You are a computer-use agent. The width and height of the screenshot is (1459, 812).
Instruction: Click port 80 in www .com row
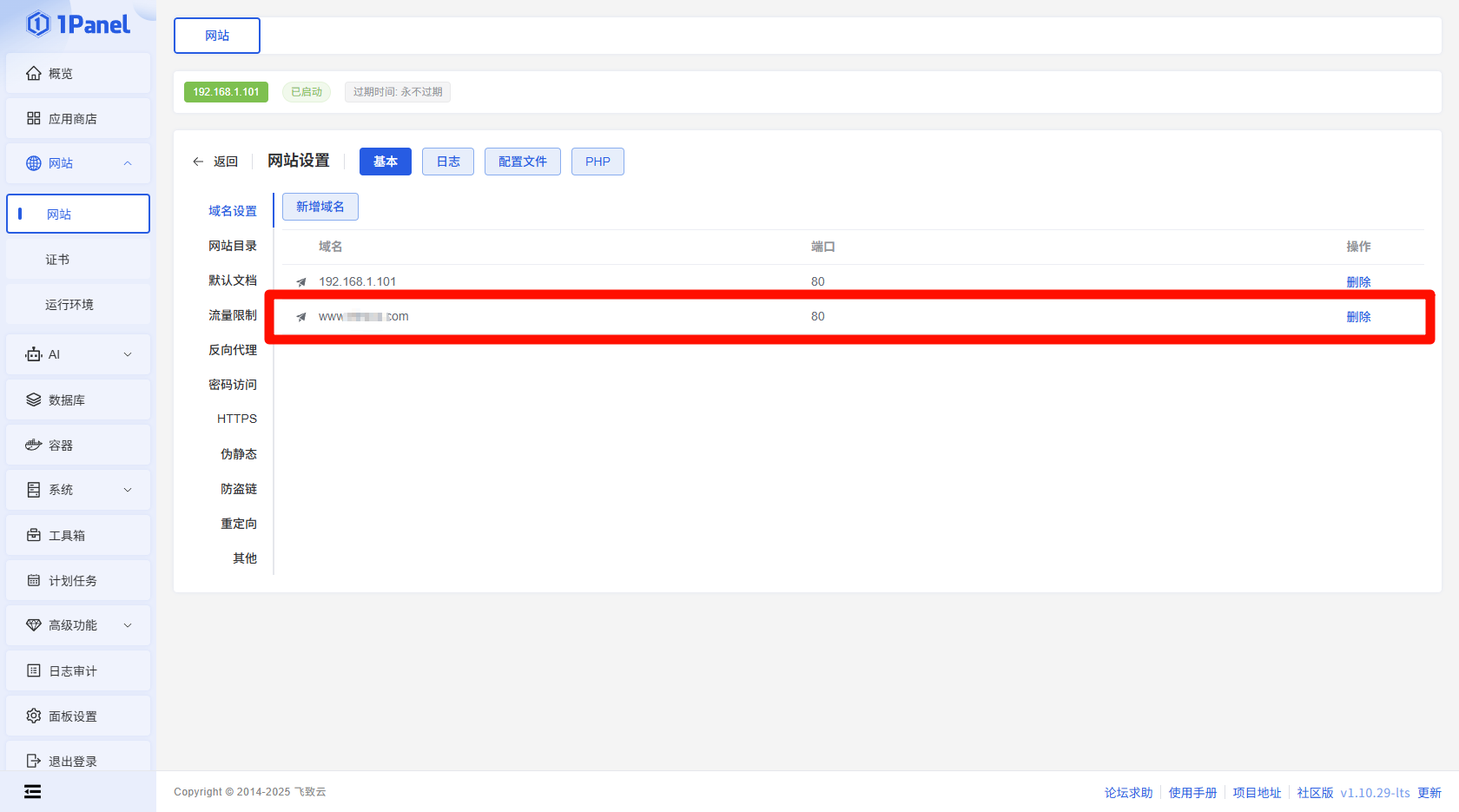coord(818,316)
